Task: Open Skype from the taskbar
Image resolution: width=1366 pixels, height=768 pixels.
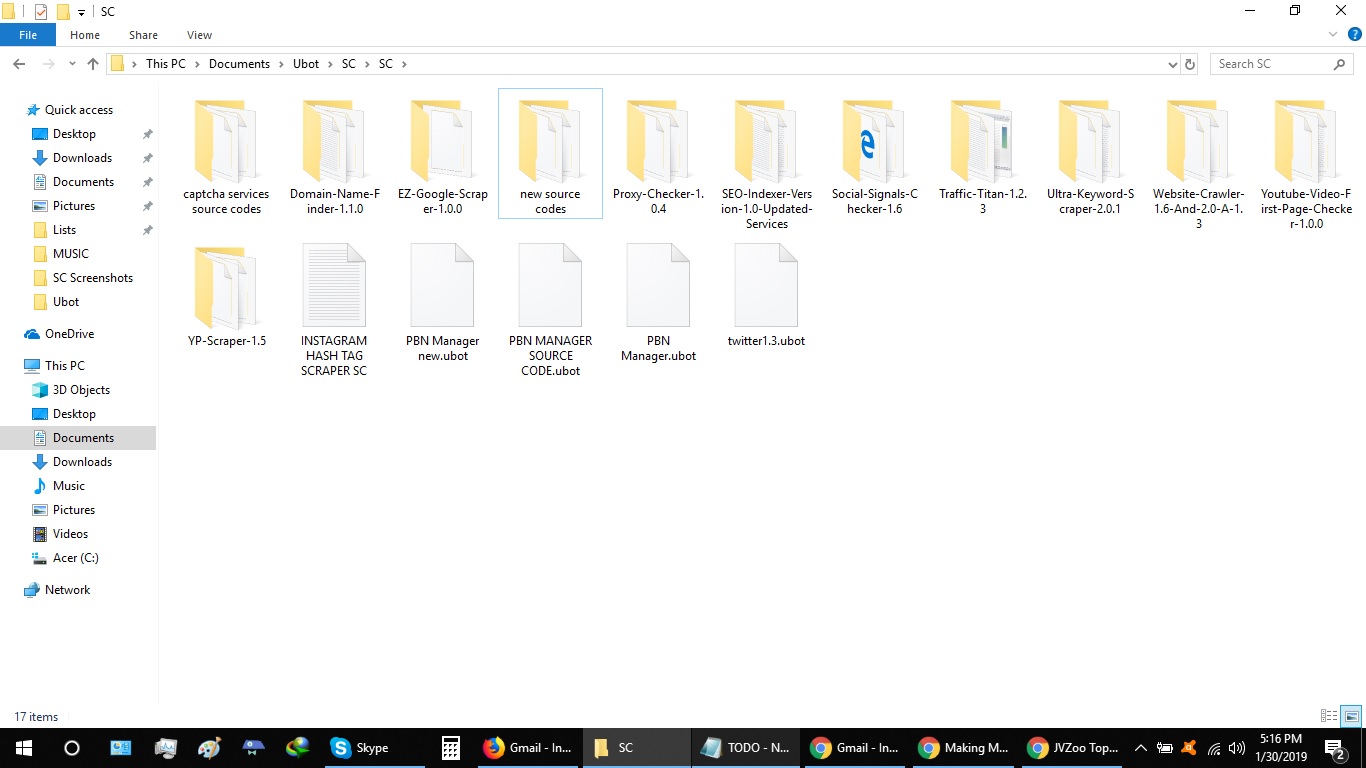Action: coord(360,748)
